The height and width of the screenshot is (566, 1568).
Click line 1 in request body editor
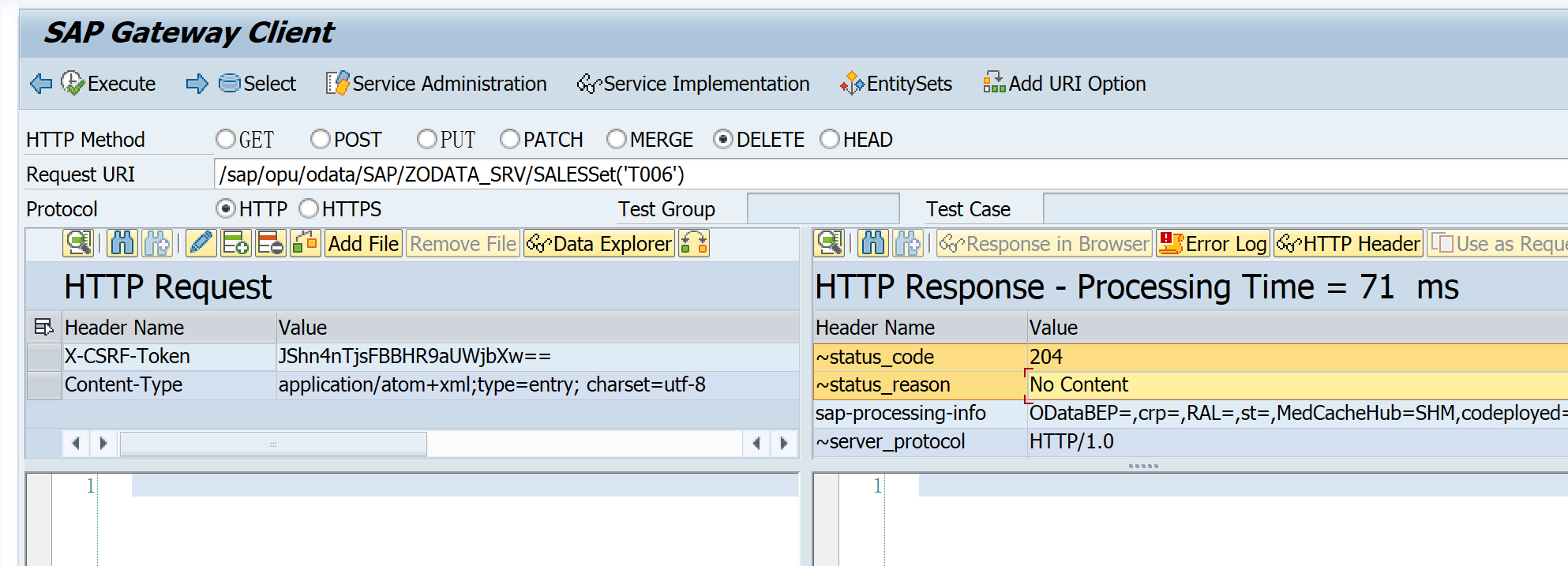pos(464,485)
